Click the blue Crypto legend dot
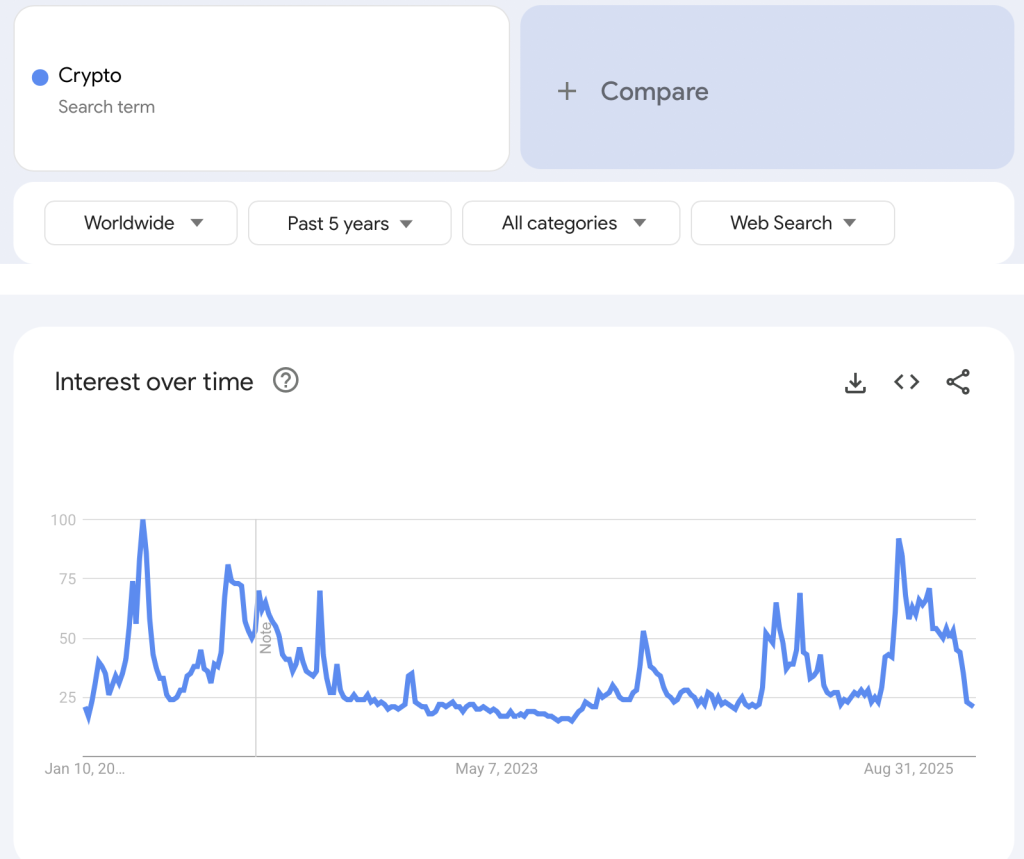 click(x=39, y=77)
